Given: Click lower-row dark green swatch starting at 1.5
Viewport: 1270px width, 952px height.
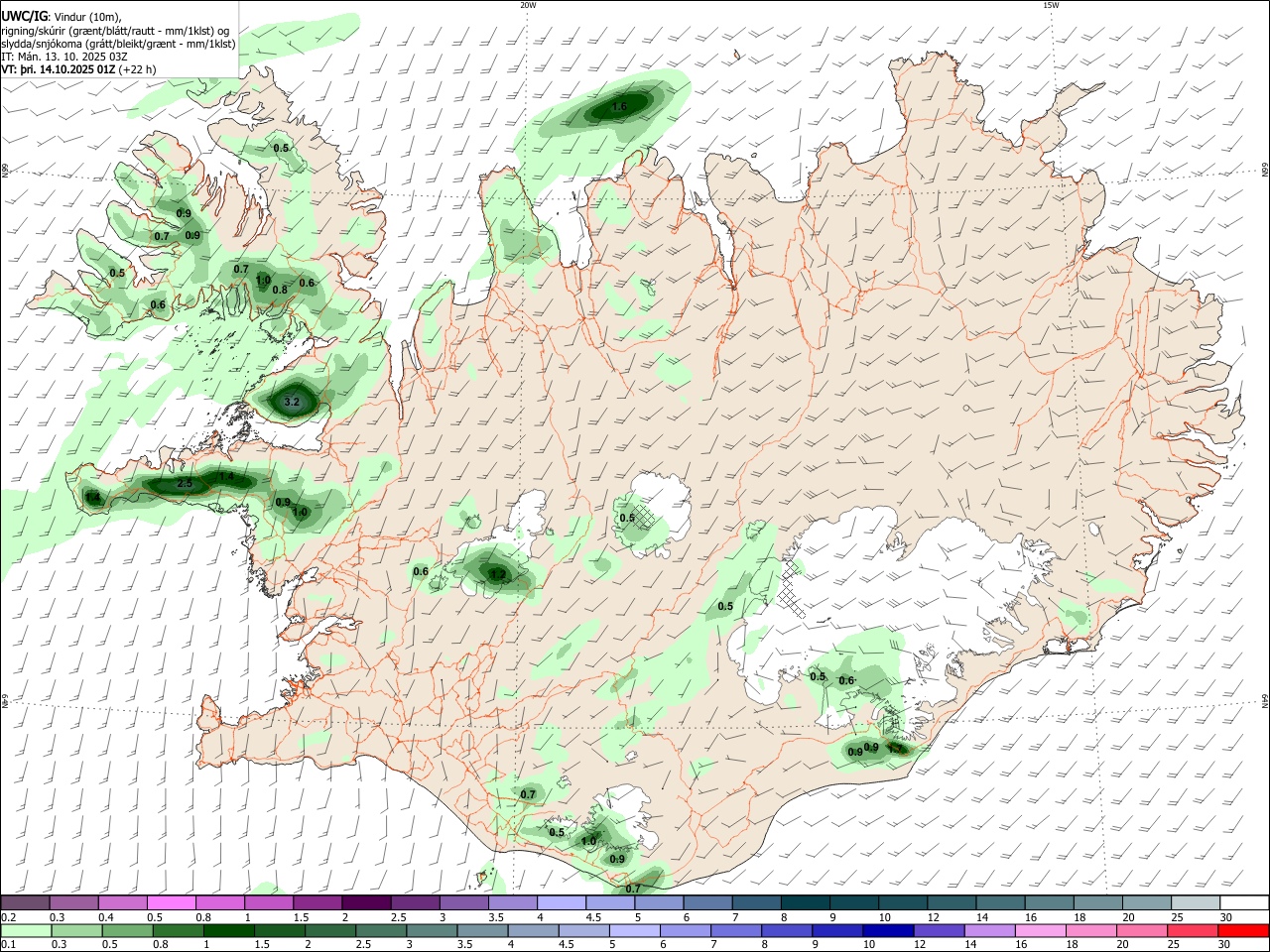Looking at the screenshot, I should click(x=279, y=930).
